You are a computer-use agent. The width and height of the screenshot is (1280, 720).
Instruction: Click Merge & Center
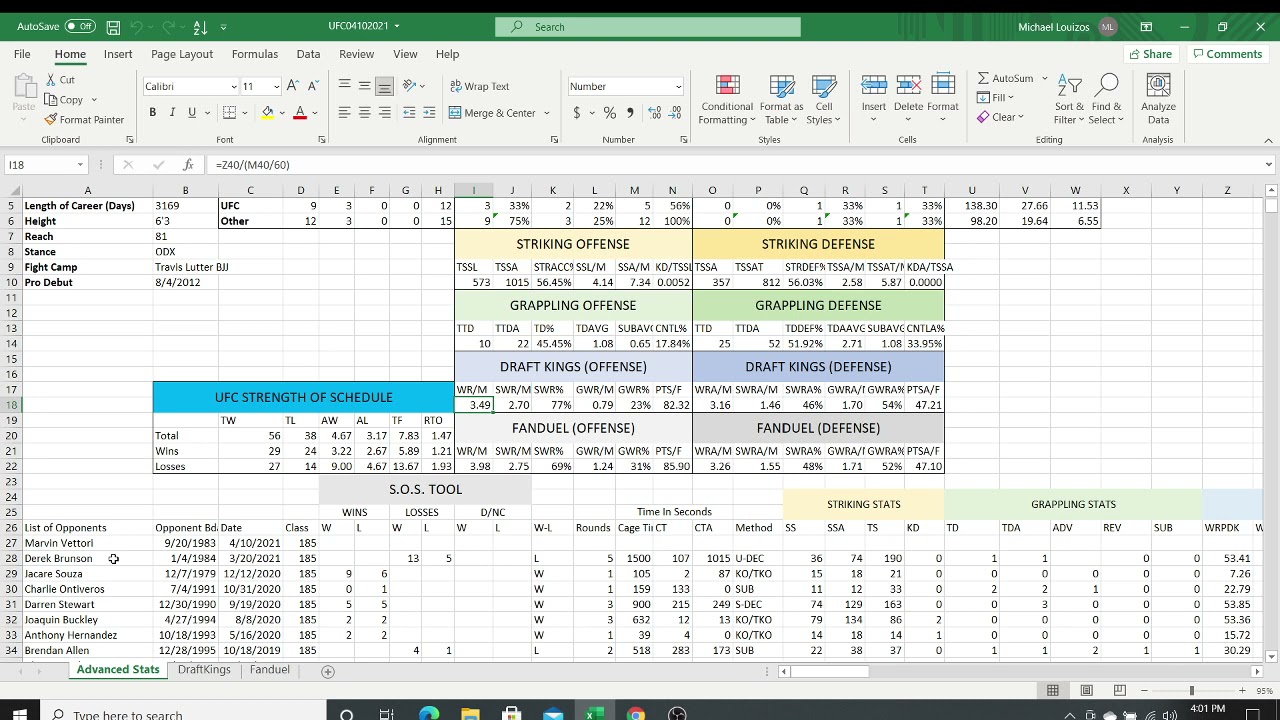click(493, 113)
